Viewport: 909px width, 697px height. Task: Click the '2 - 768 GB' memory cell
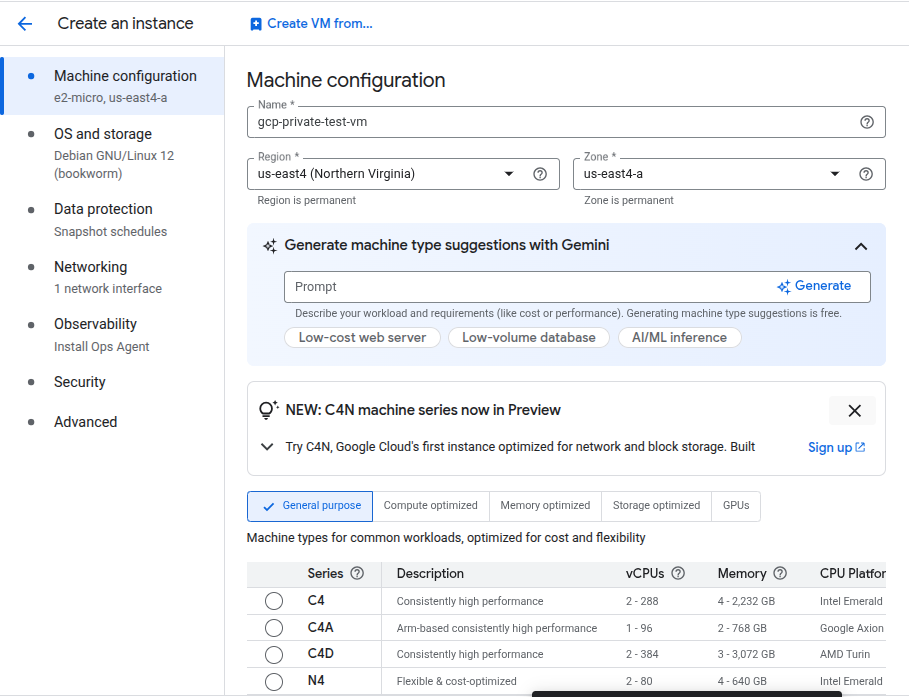coord(742,628)
